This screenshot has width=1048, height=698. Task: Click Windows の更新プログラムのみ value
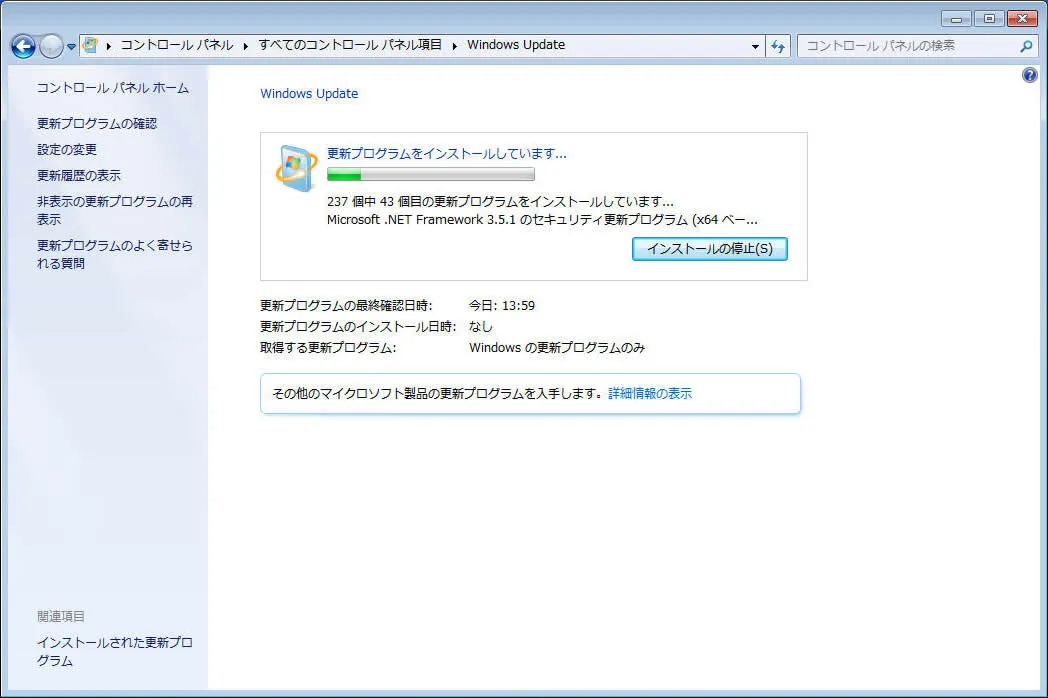(557, 348)
